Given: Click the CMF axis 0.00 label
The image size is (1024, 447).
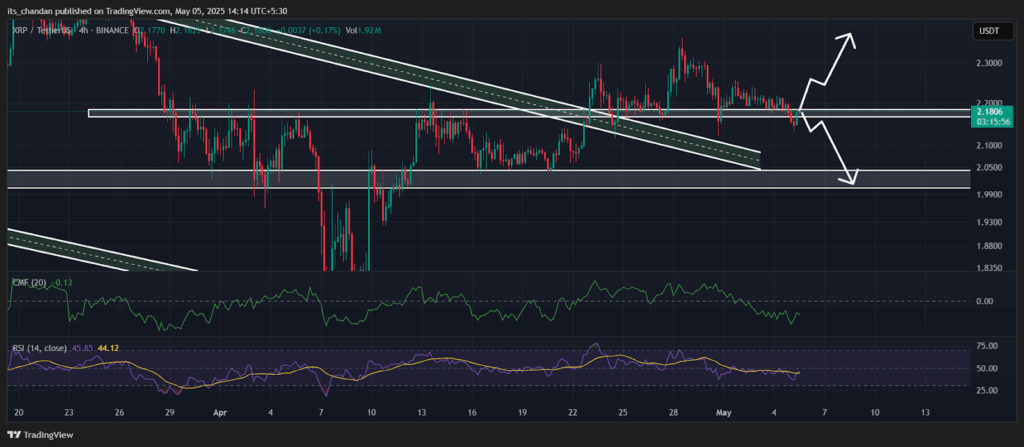Looking at the screenshot, I should click(x=987, y=301).
